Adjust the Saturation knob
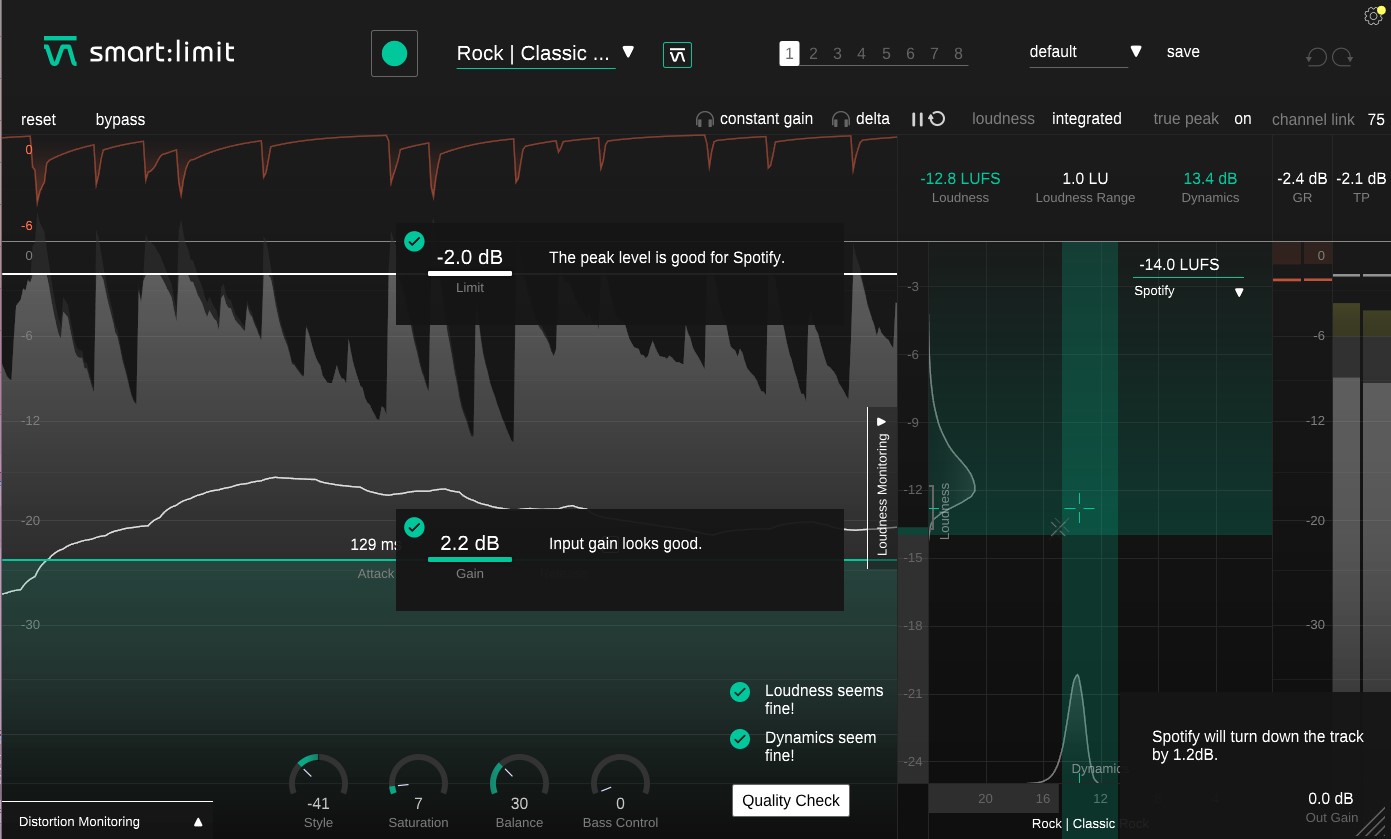The width and height of the screenshot is (1391, 839). click(418, 777)
